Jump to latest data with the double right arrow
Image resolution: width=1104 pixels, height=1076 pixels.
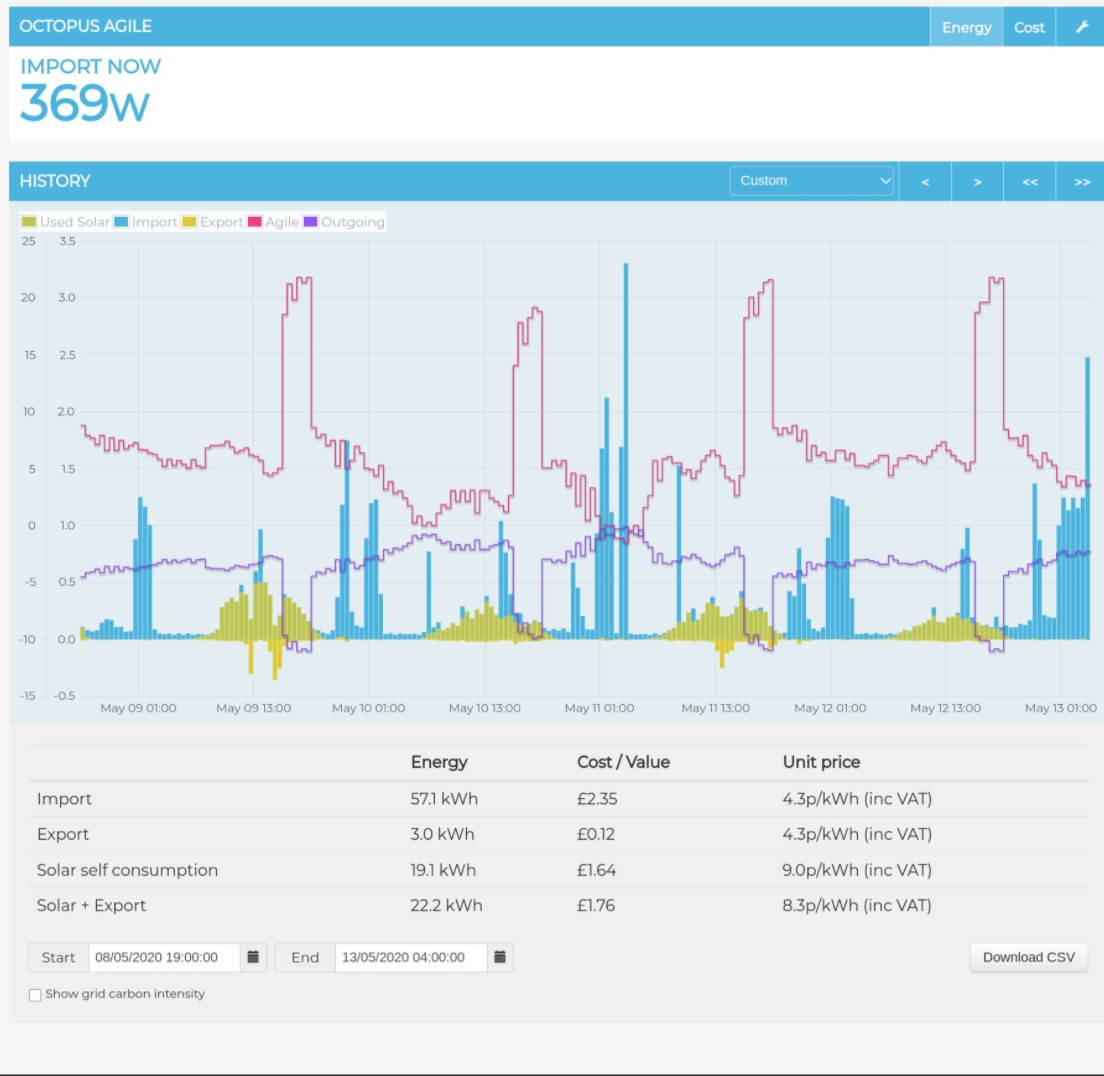pyautogui.click(x=1081, y=181)
